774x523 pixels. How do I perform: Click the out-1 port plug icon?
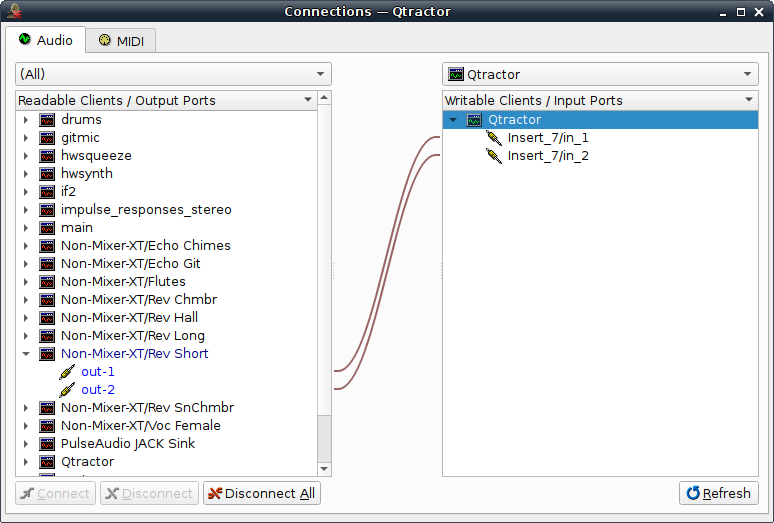pos(67,372)
